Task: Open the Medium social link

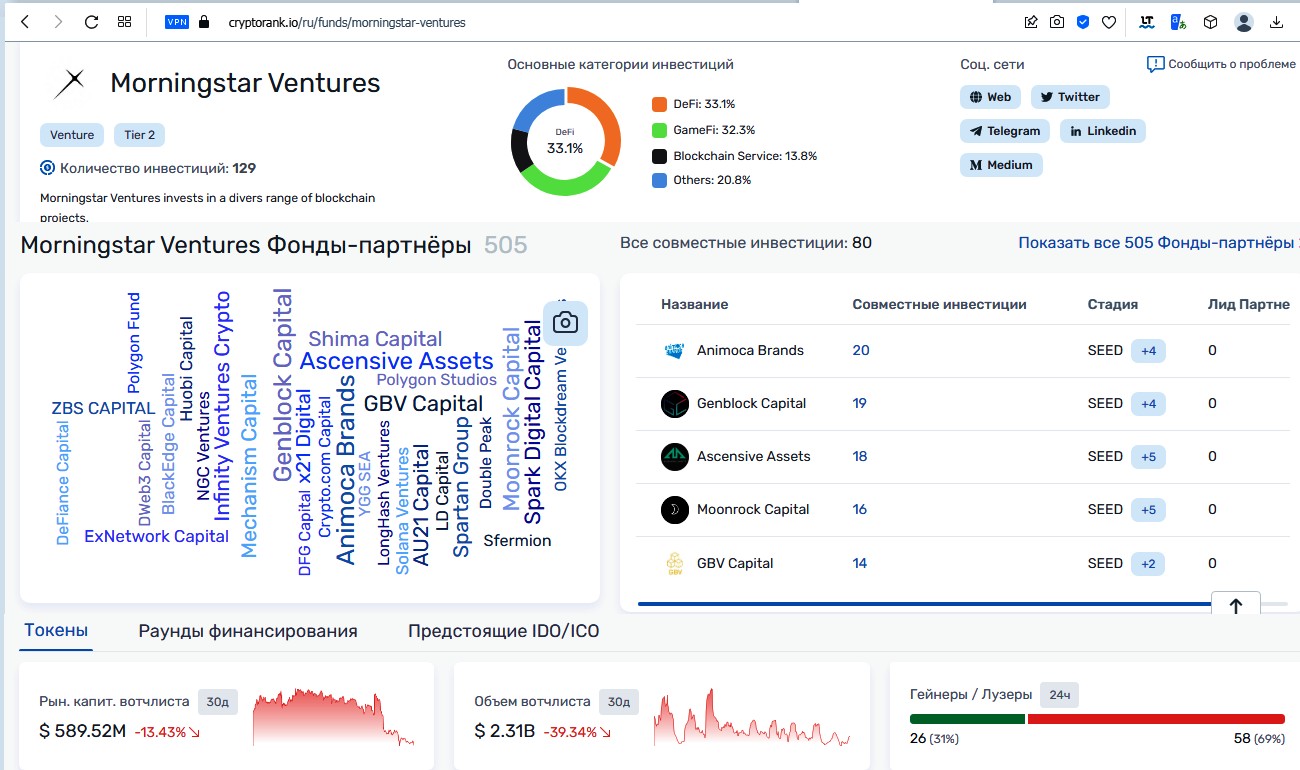Action: coord(1001,165)
